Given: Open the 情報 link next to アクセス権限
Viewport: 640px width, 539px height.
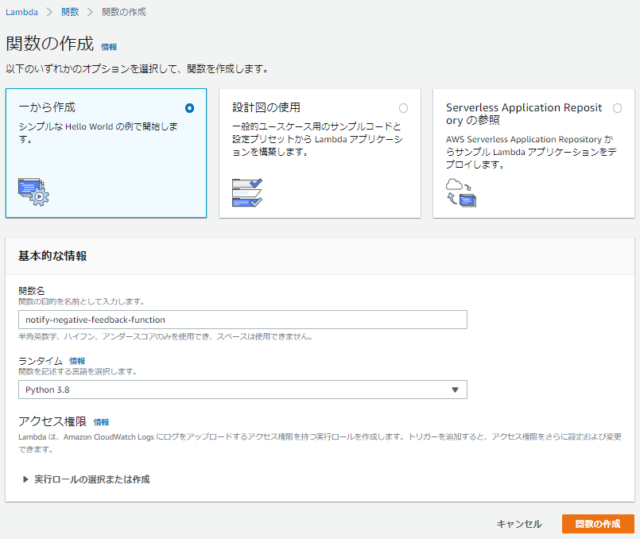Looking at the screenshot, I should click(101, 422).
